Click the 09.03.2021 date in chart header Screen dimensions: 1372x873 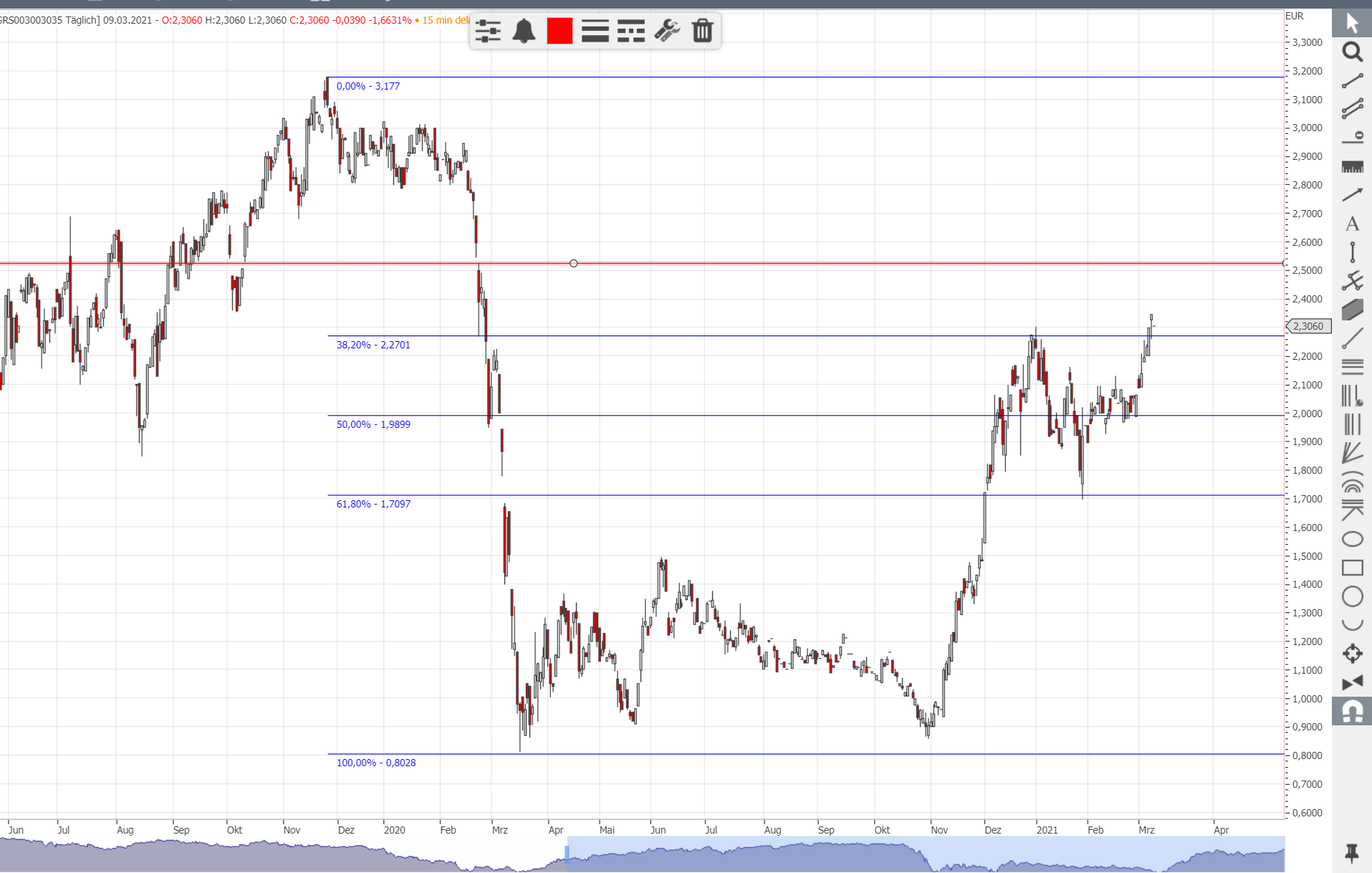(128, 20)
